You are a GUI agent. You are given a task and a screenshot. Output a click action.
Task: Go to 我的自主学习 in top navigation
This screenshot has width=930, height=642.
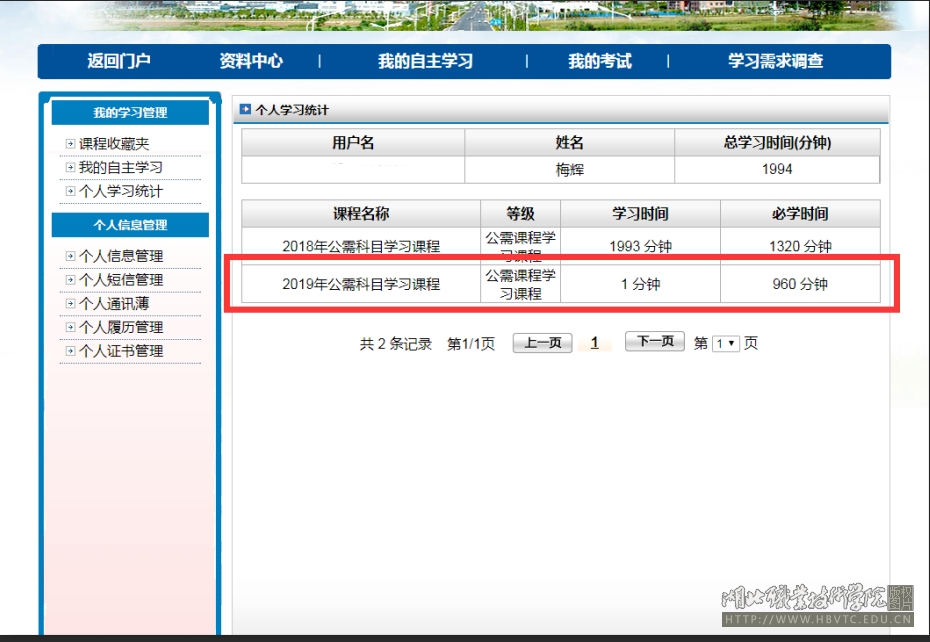coord(425,61)
